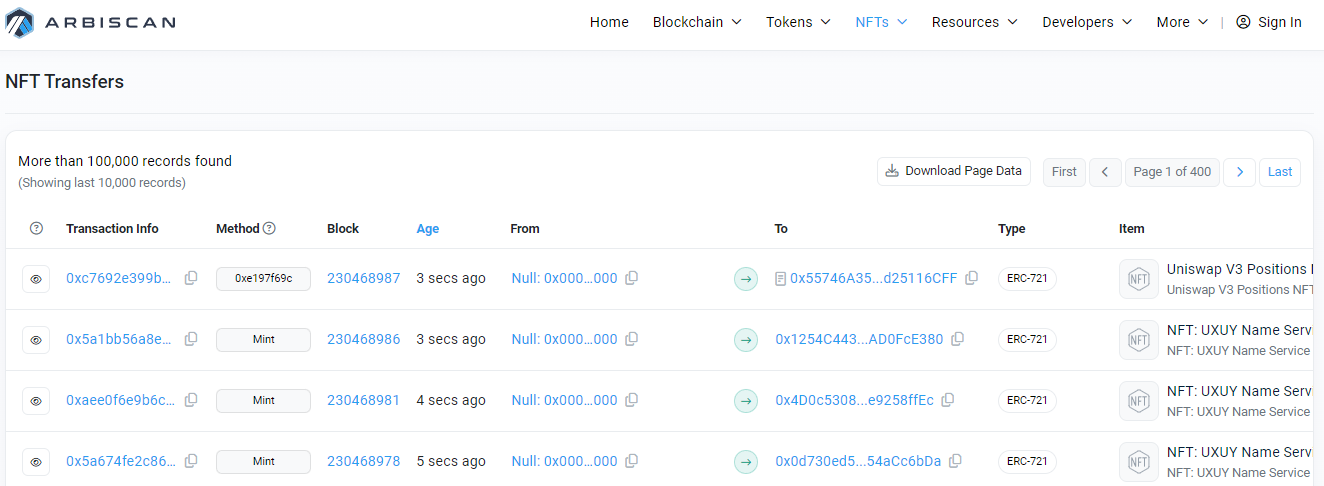Open block 230468987 link
The width and height of the screenshot is (1324, 486).
pos(363,278)
